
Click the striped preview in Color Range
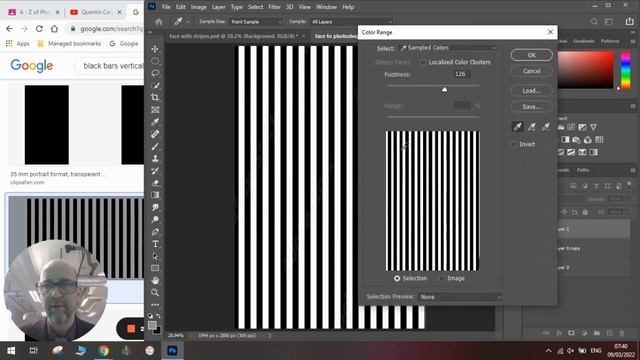point(433,201)
